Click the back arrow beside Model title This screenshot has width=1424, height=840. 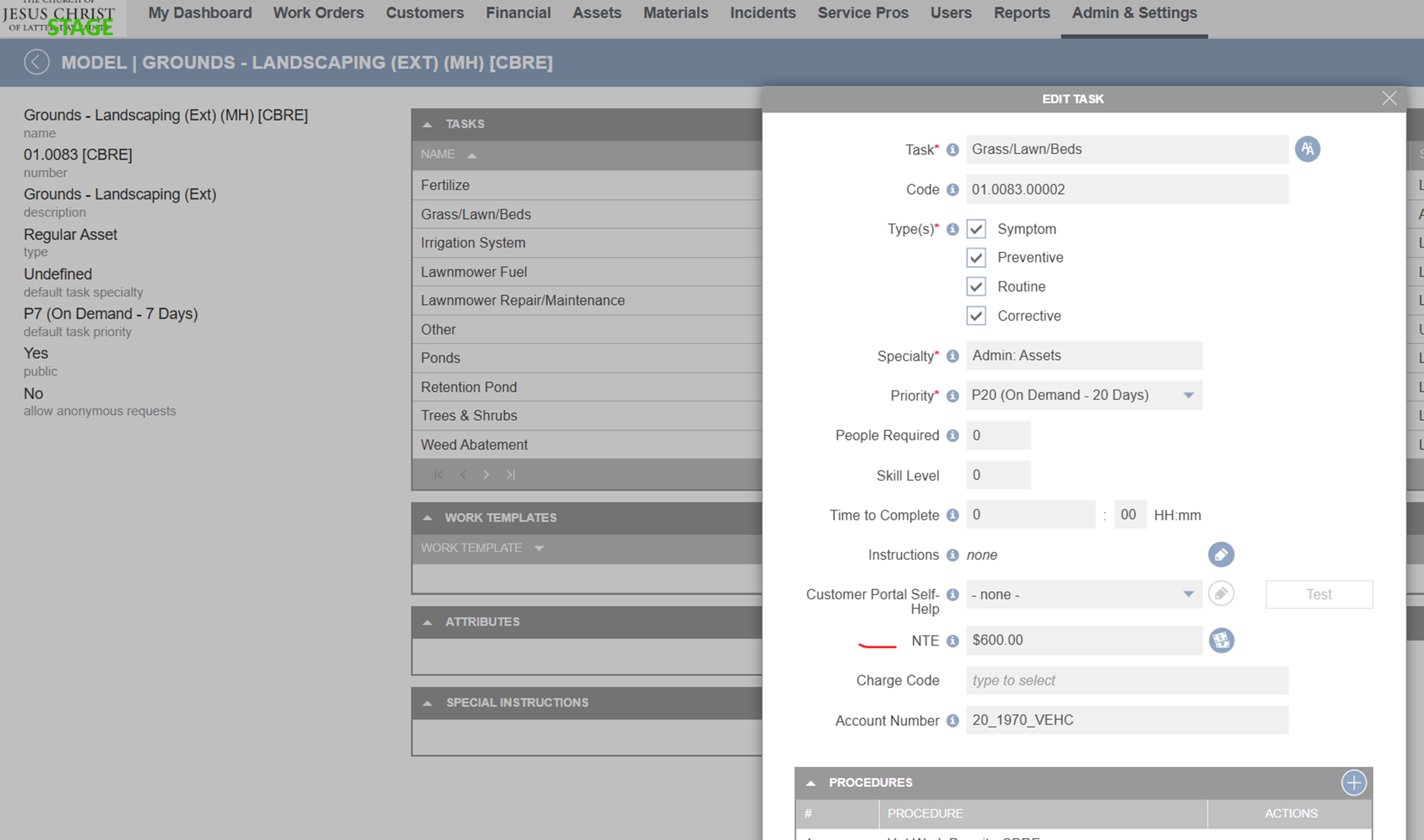click(x=36, y=62)
